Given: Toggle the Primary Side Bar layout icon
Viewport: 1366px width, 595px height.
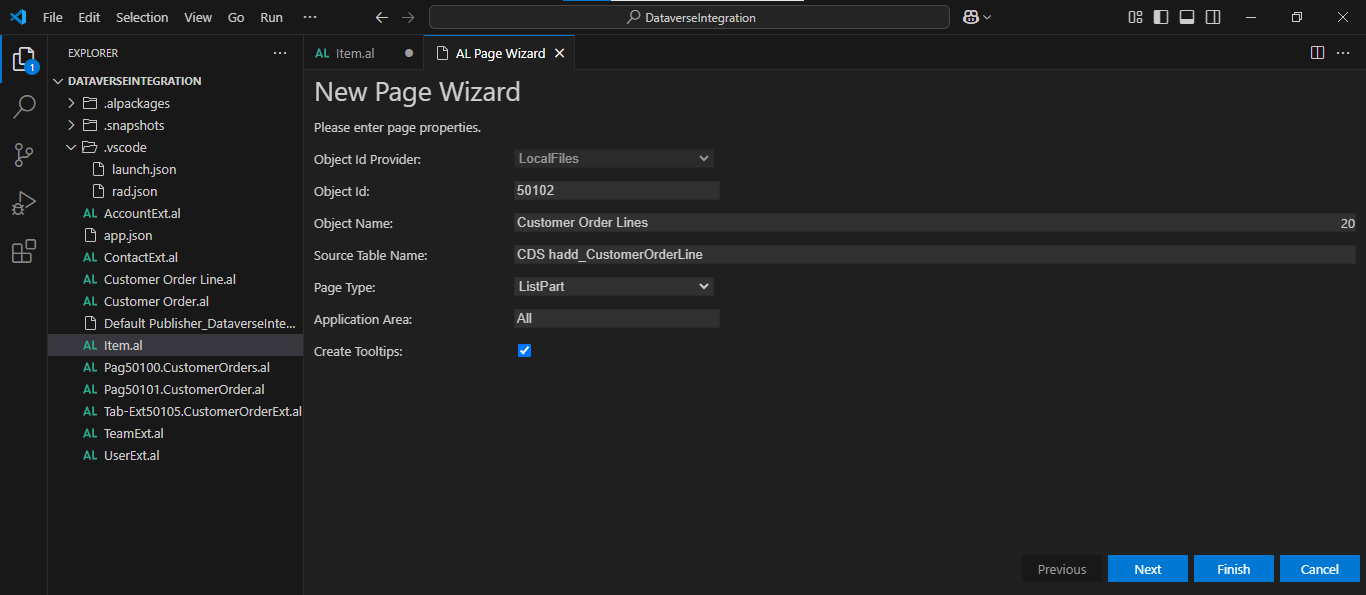Looking at the screenshot, I should point(1161,17).
